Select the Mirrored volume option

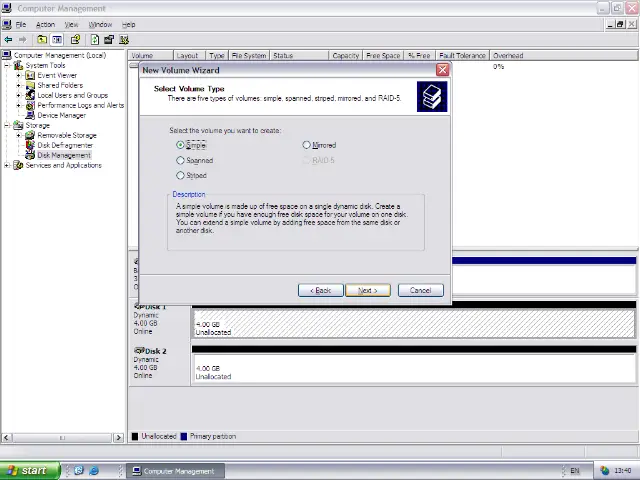point(307,146)
